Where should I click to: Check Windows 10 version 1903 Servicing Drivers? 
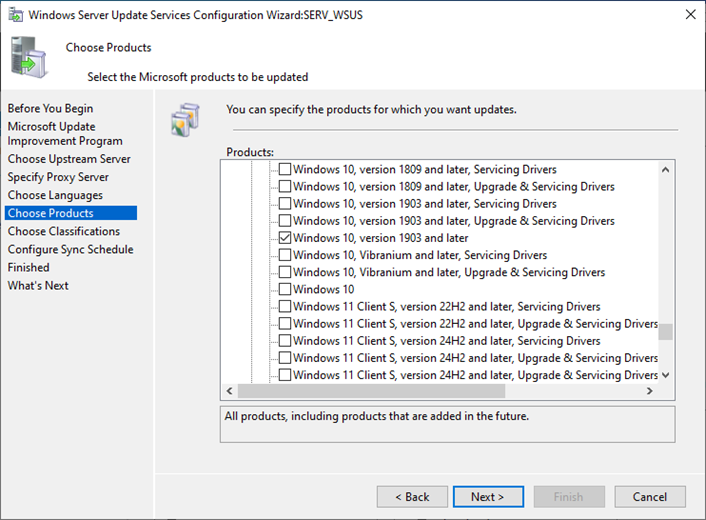[x=285, y=203]
